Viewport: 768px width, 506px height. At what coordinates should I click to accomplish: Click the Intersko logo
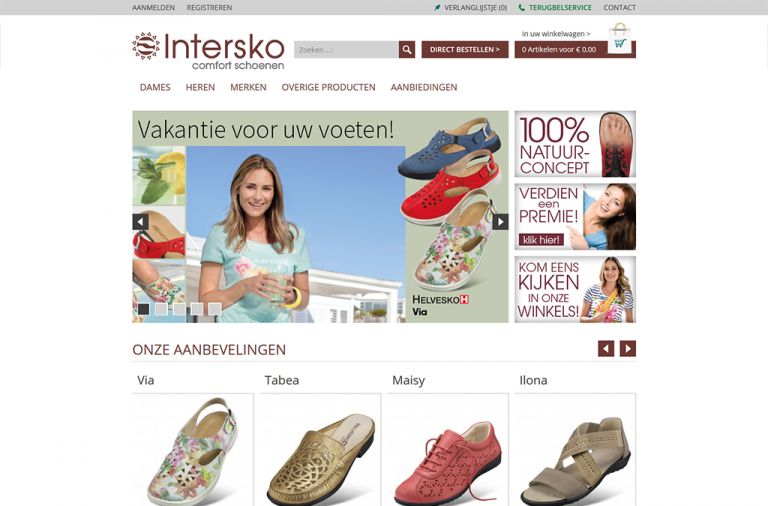[x=209, y=50]
